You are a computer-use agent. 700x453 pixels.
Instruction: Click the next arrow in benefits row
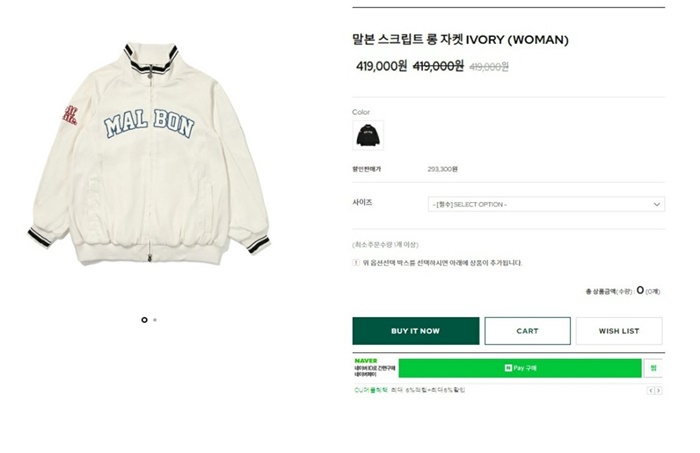point(659,390)
